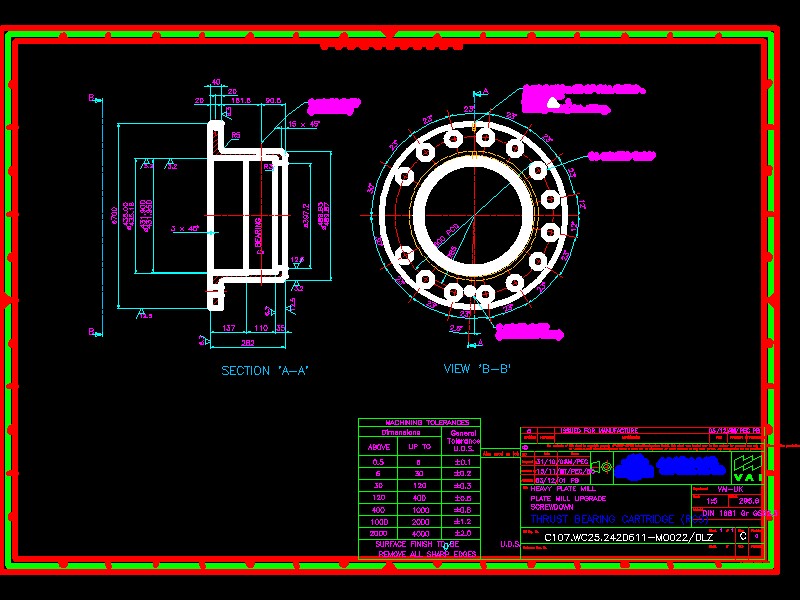Click the bullseye registration symbol in title block

coord(606,465)
